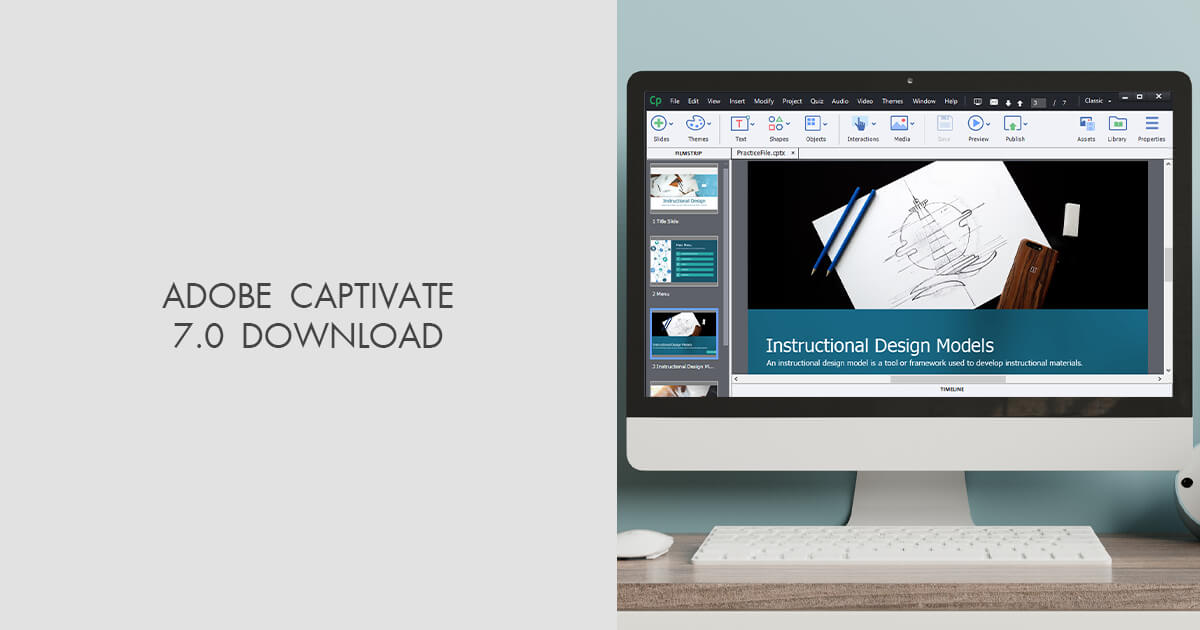Open the Publish dropdown arrow
This screenshot has width=1200, height=630.
coord(1025,123)
